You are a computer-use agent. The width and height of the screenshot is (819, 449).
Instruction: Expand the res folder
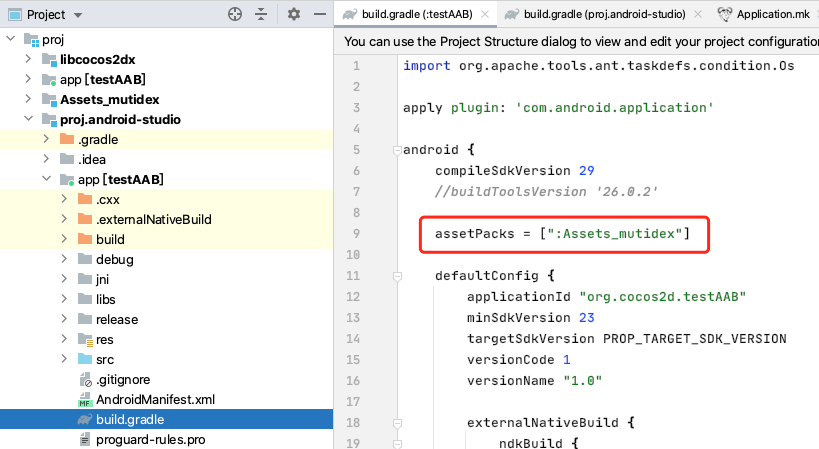click(x=64, y=339)
